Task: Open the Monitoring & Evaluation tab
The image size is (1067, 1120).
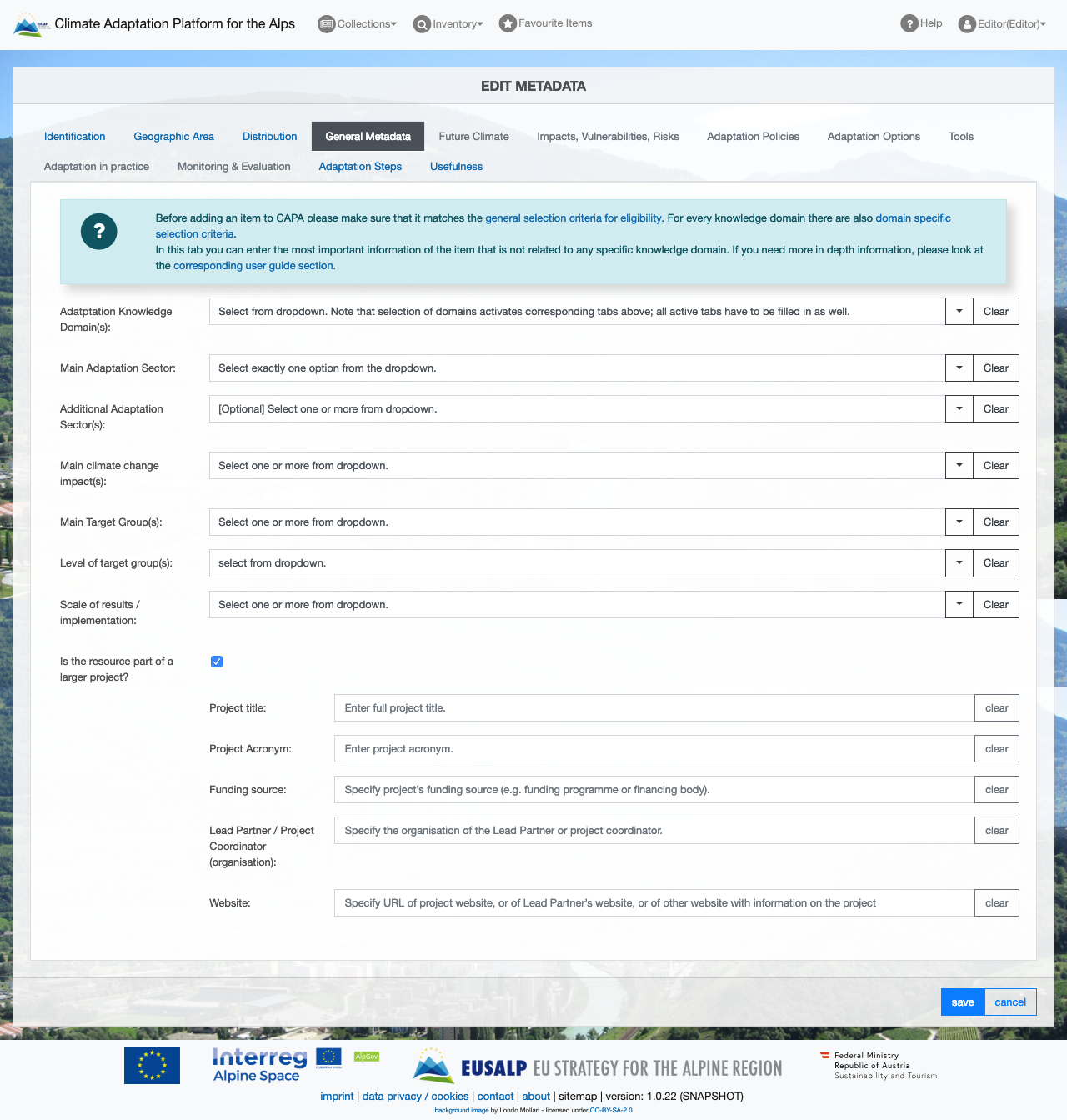Action: coord(233,166)
